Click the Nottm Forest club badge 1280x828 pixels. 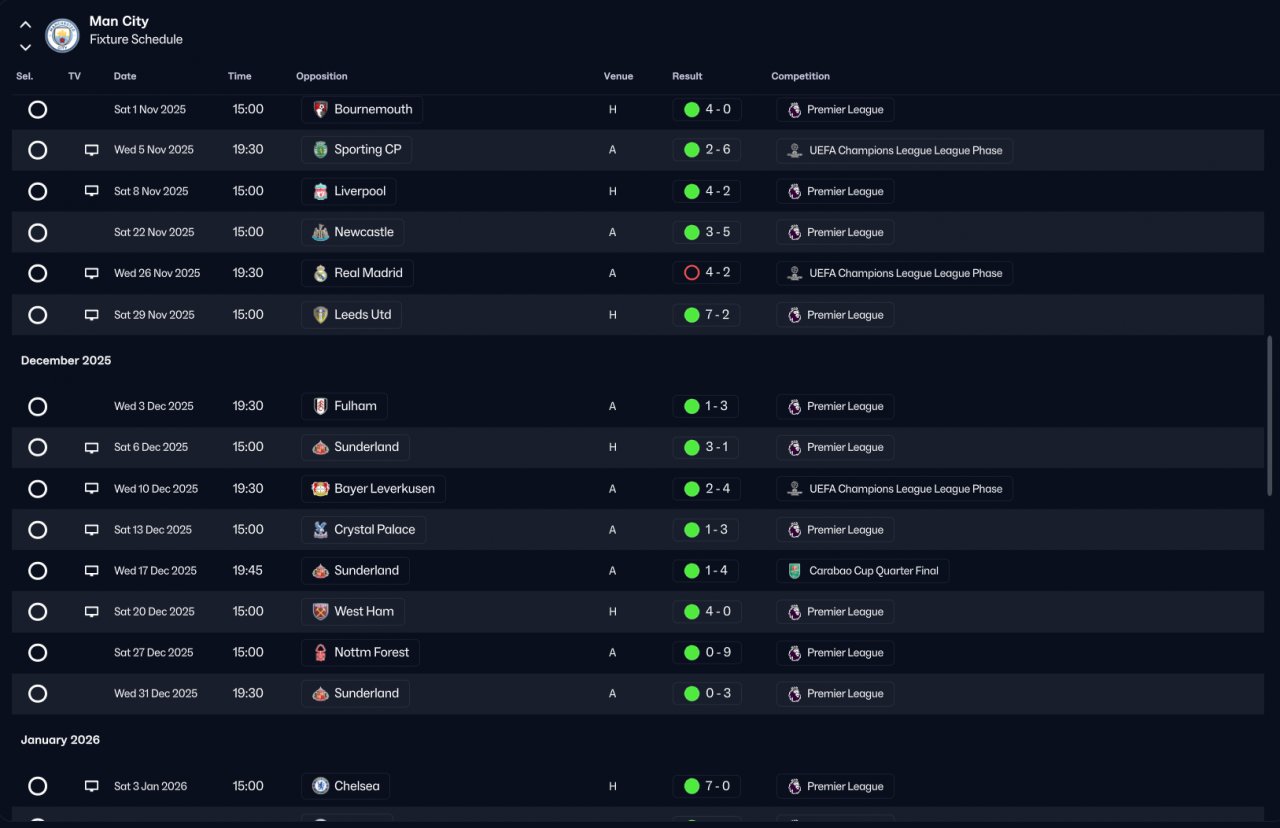point(320,653)
